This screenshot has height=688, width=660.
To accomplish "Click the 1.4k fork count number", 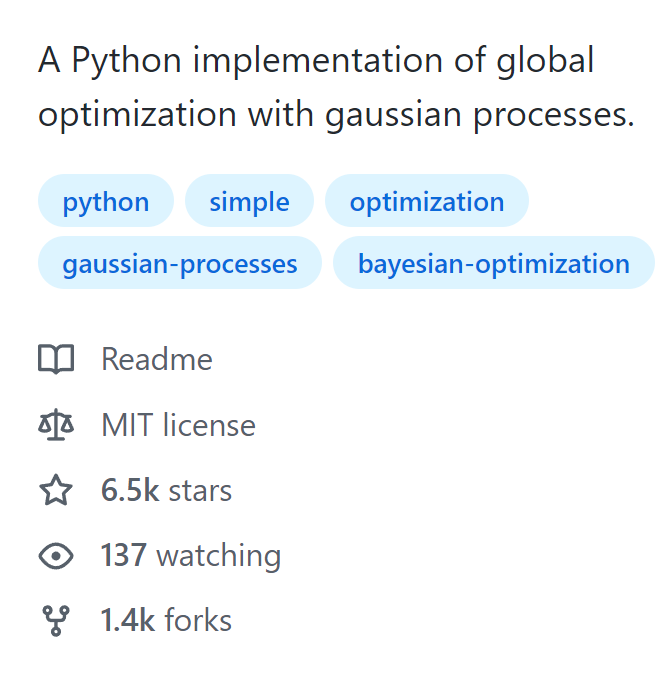I will pyautogui.click(x=127, y=621).
